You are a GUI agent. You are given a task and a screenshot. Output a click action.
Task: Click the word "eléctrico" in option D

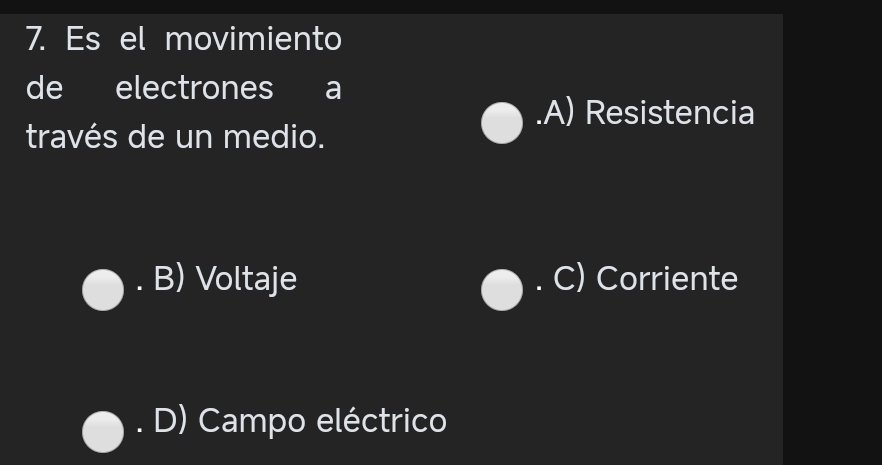pos(381,421)
